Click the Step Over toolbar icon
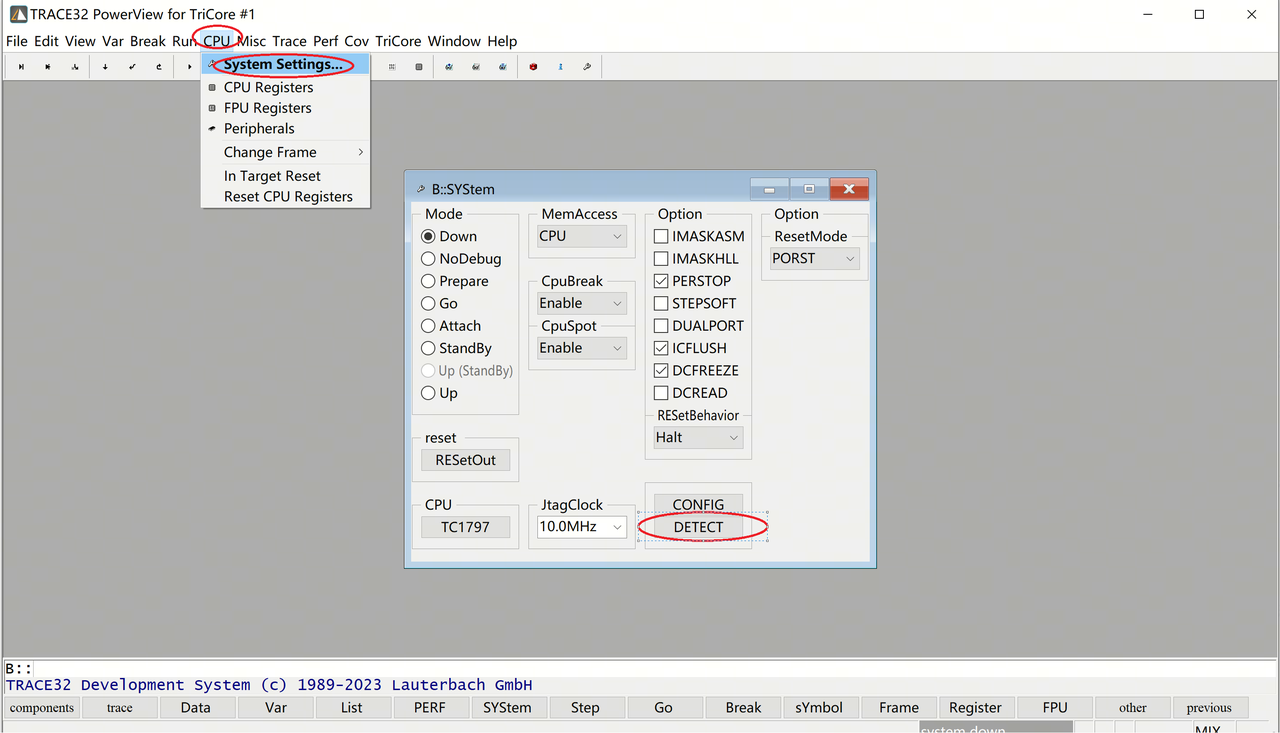The height and width of the screenshot is (733, 1280). (48, 67)
